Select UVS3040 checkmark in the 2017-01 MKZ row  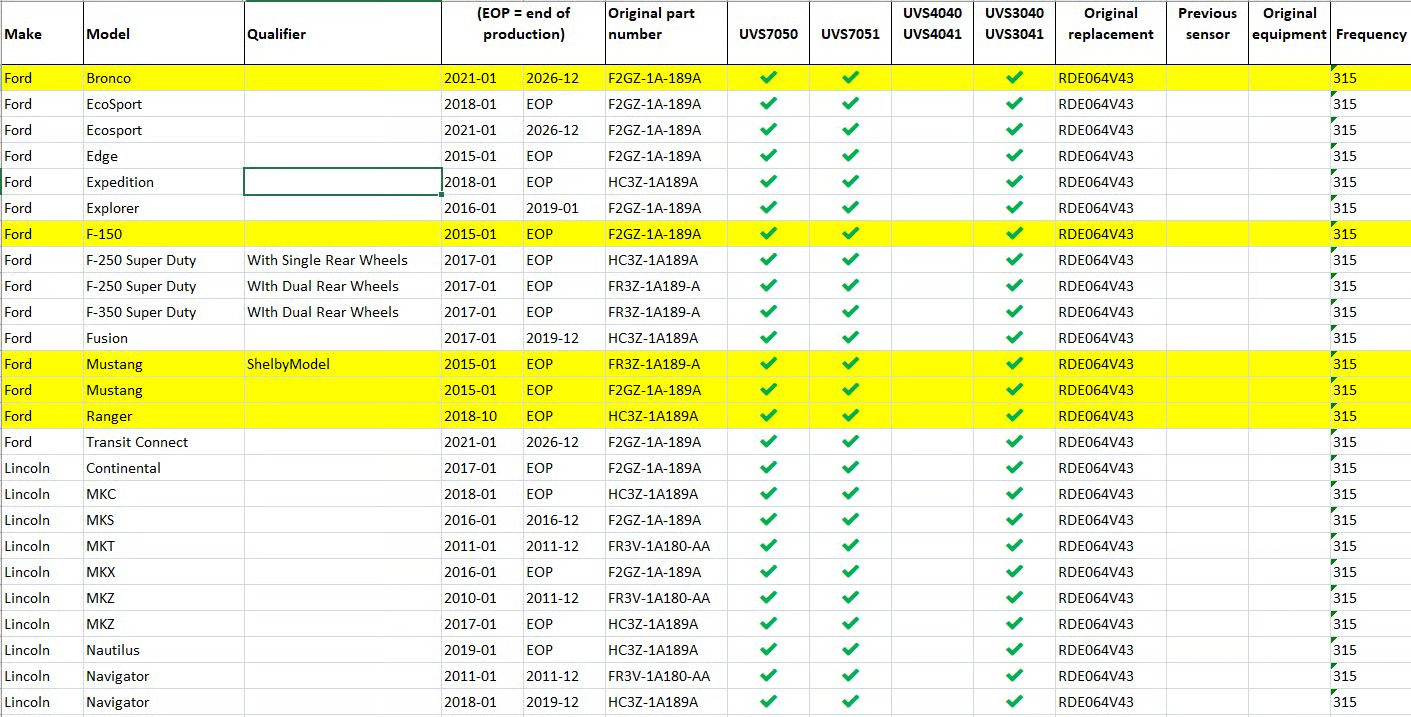pos(1014,624)
